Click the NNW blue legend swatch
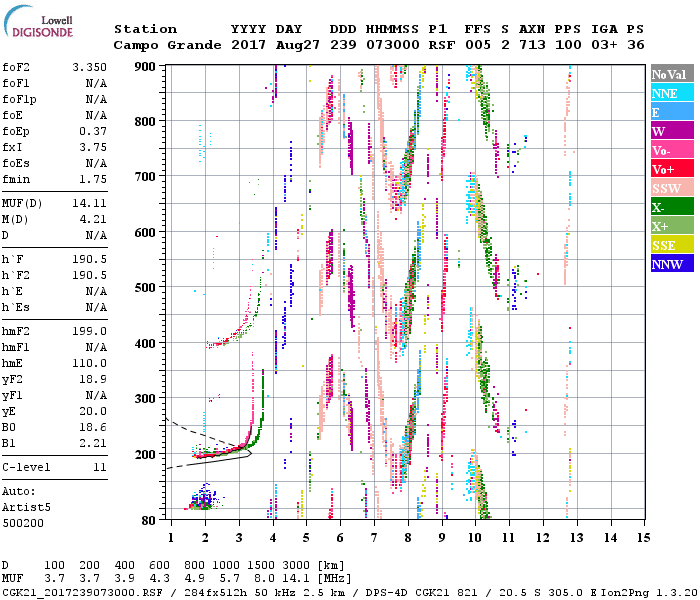The image size is (700, 600). tap(672, 263)
